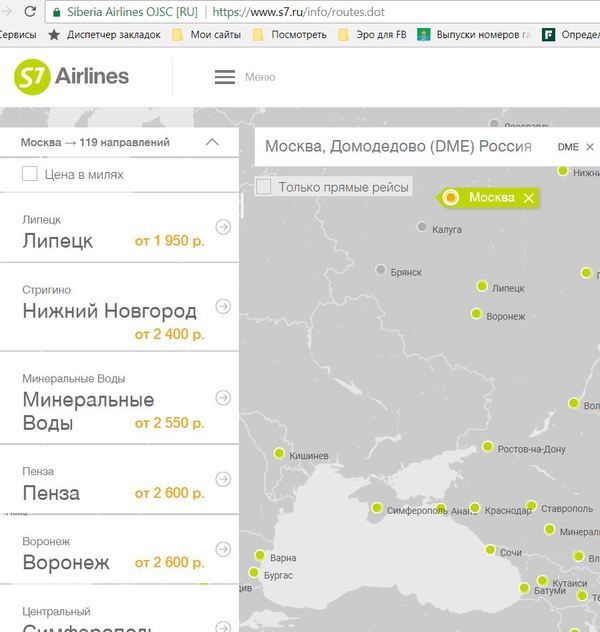Remove Москва marker with its X icon
Viewport: 600px width, 632px height.
[528, 198]
